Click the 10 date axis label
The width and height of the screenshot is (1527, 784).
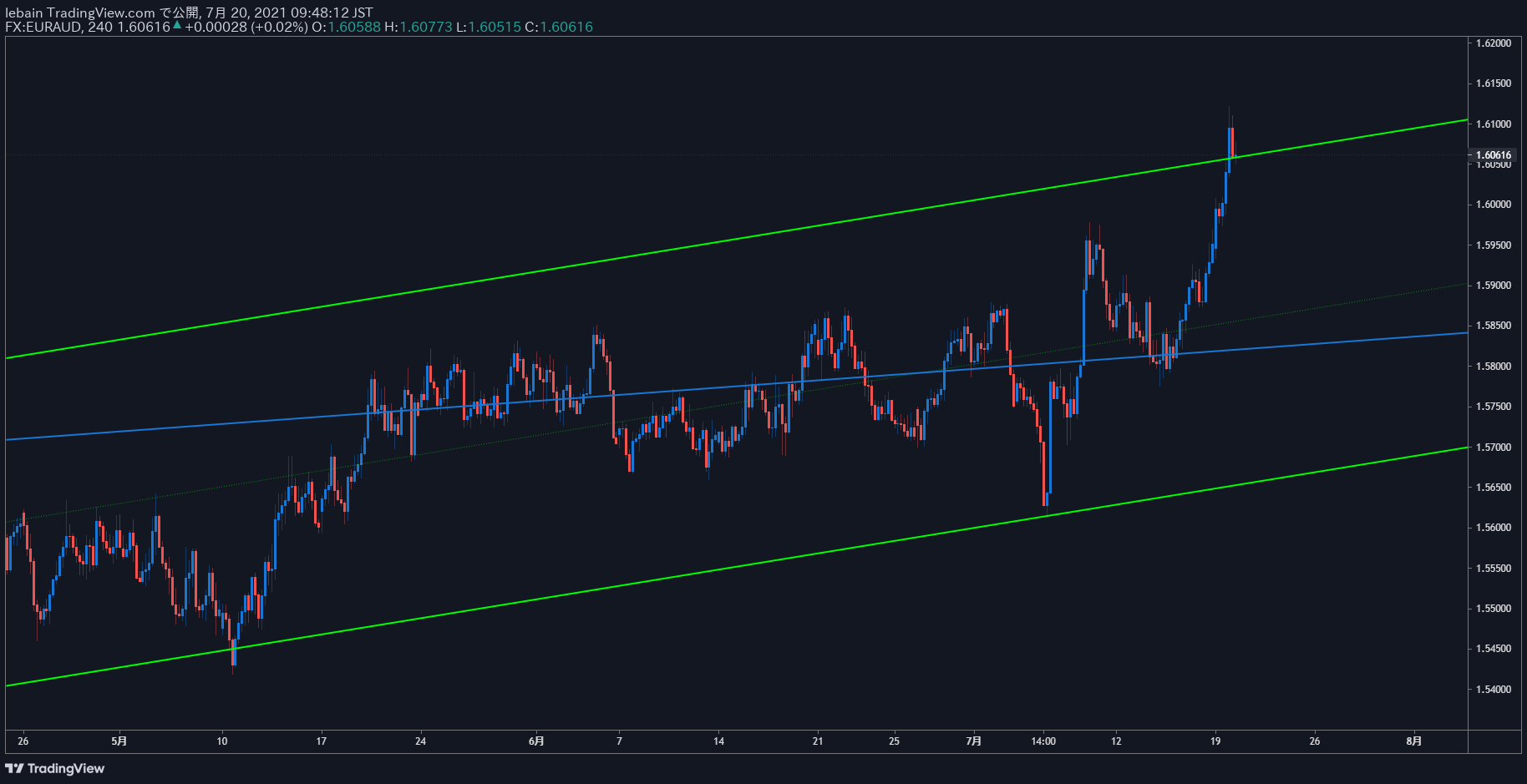tap(222, 741)
